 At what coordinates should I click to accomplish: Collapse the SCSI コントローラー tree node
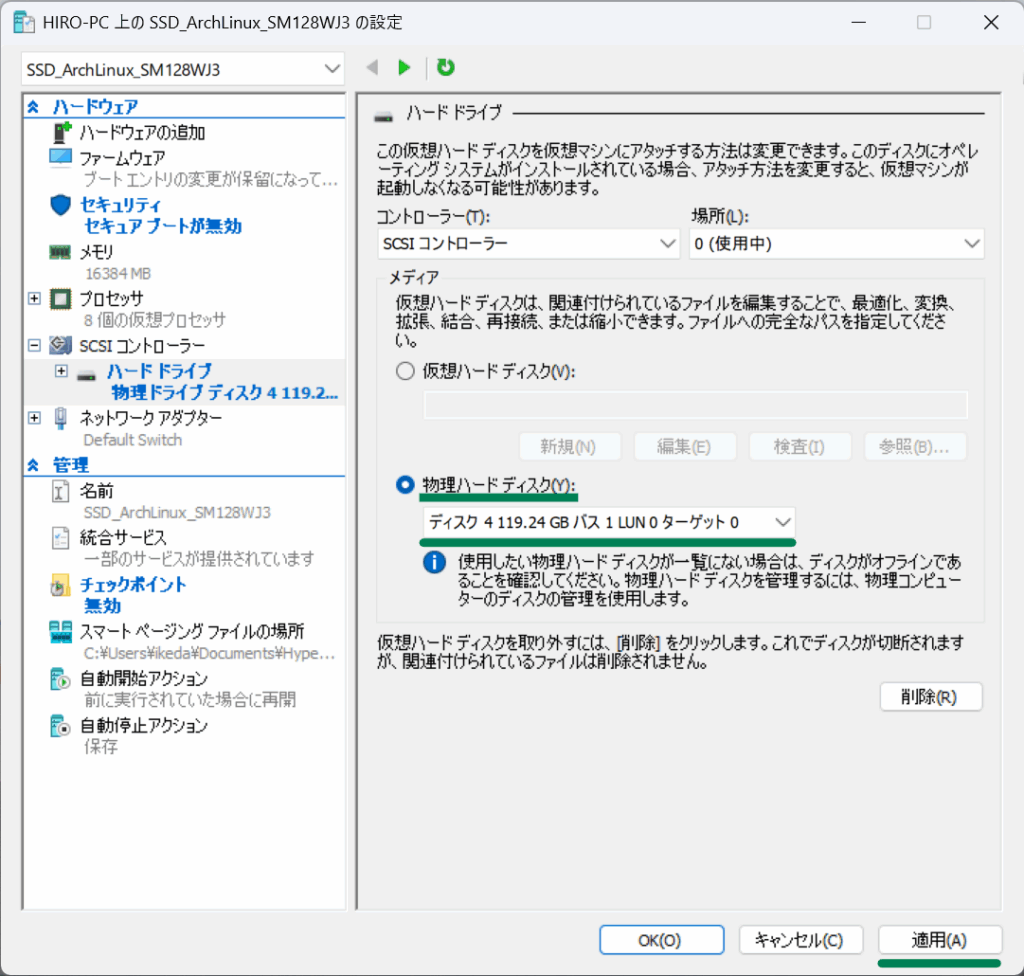35,345
